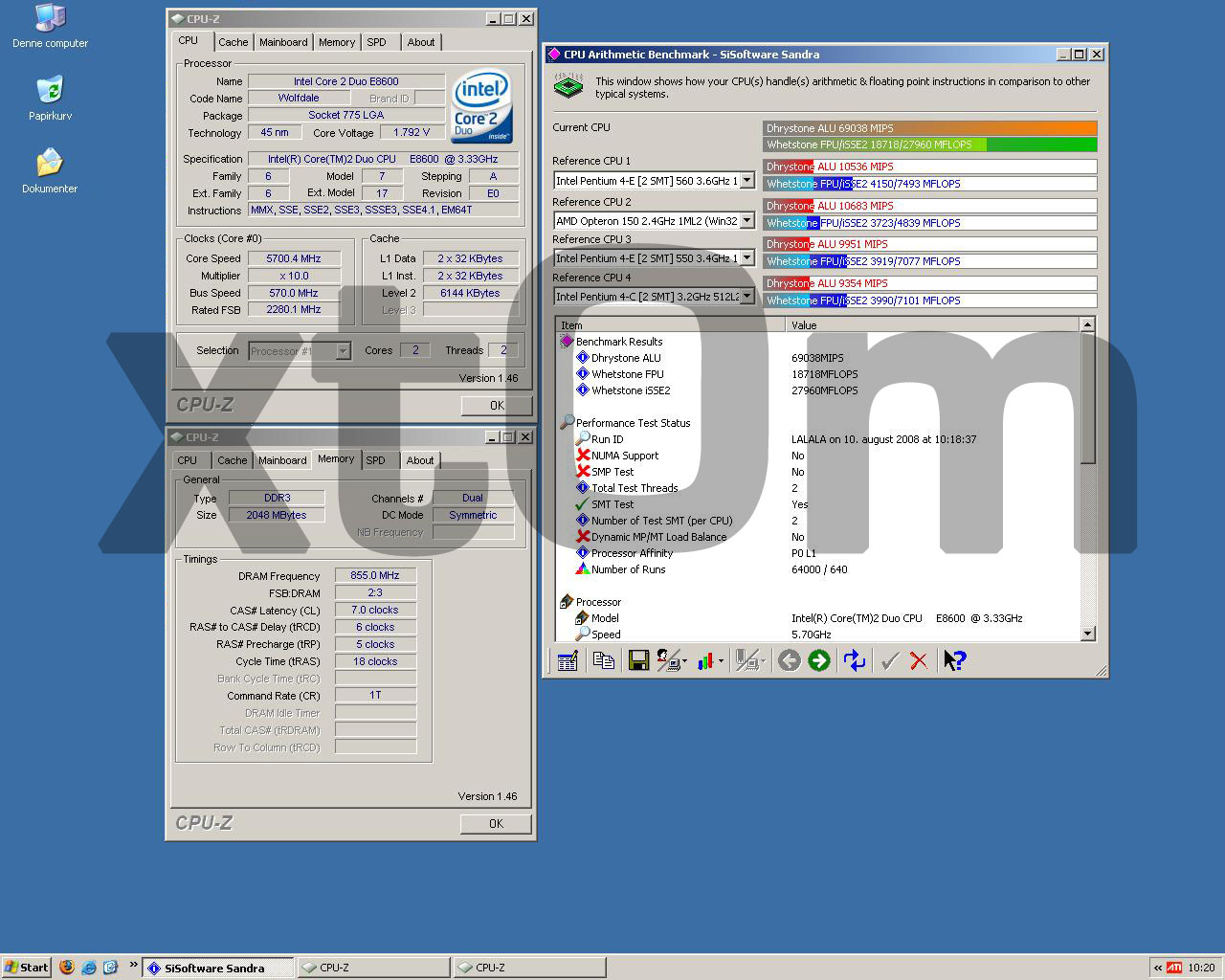Expand the Reference CPU 4 dropdown list
The width and height of the screenshot is (1225, 980).
point(746,297)
